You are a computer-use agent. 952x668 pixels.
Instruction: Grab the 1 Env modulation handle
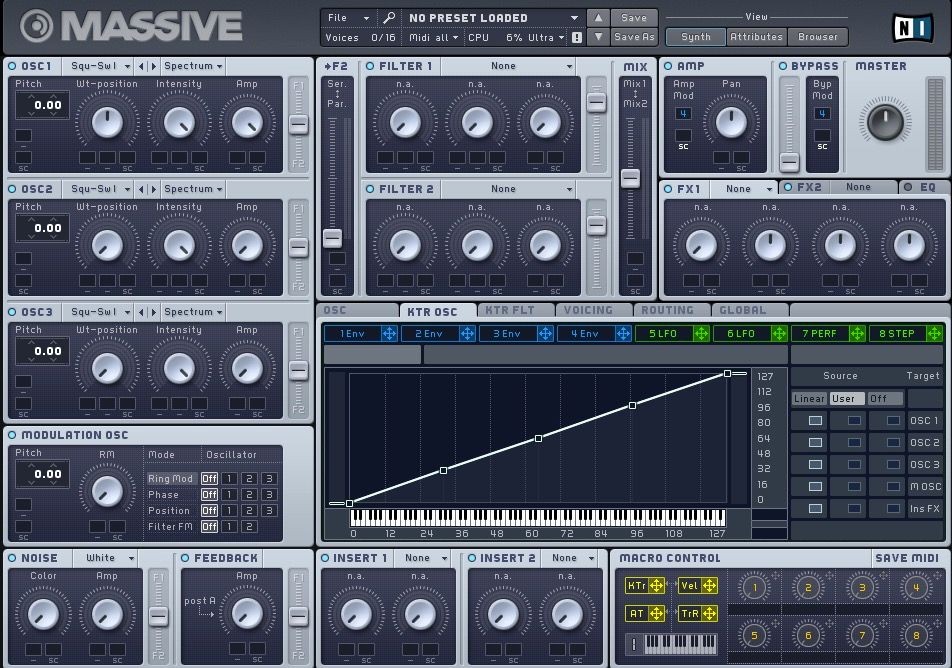point(389,333)
